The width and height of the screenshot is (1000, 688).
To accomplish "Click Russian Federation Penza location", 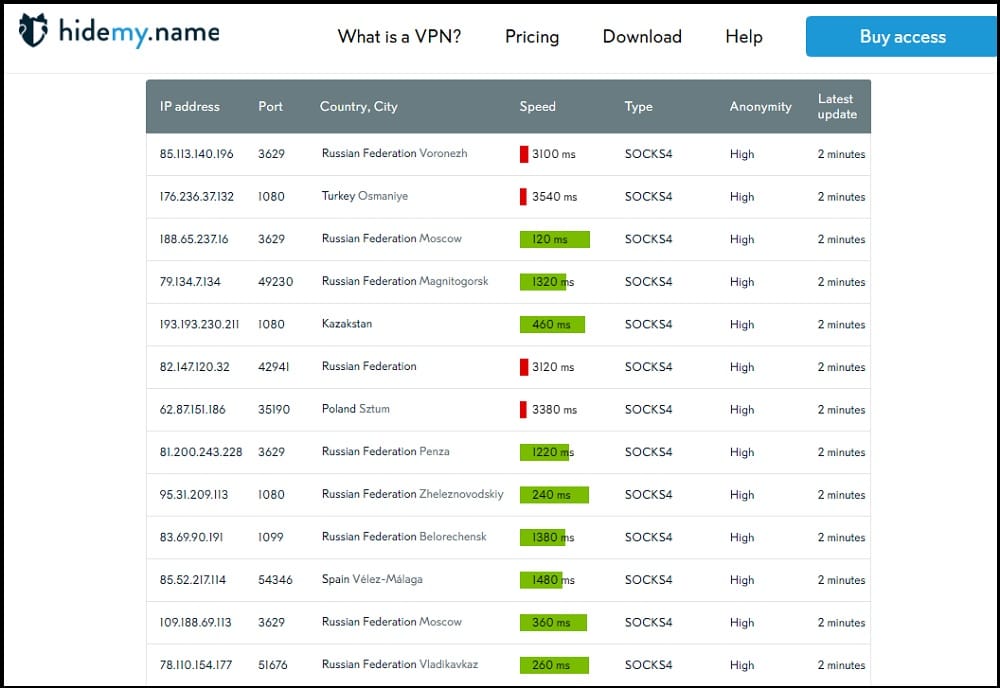I will pos(385,451).
